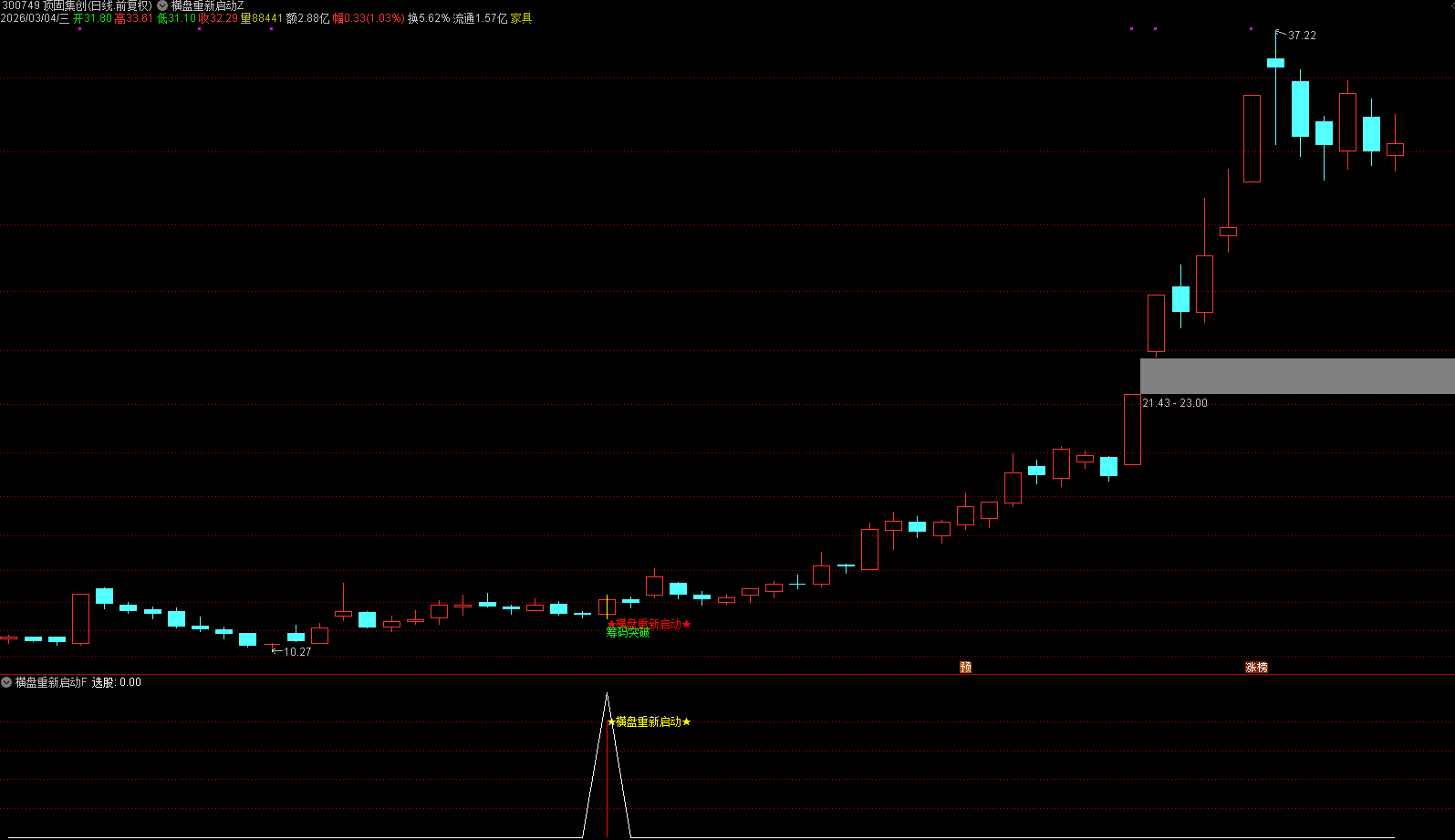1455x840 pixels.
Task: Click the 涨榜 marker icon at chart bottom
Action: (x=1256, y=668)
